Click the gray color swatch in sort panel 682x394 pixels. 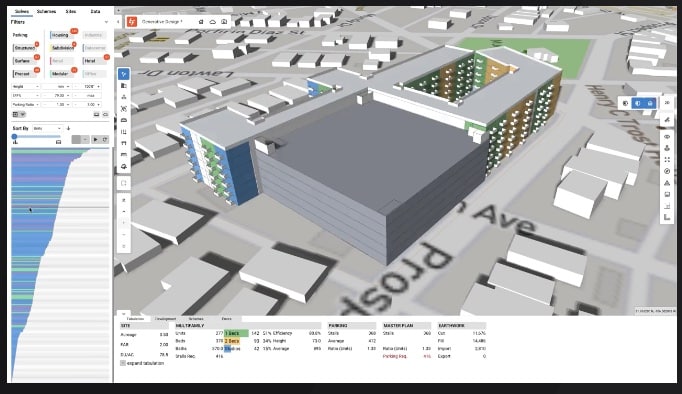click(x=77, y=140)
